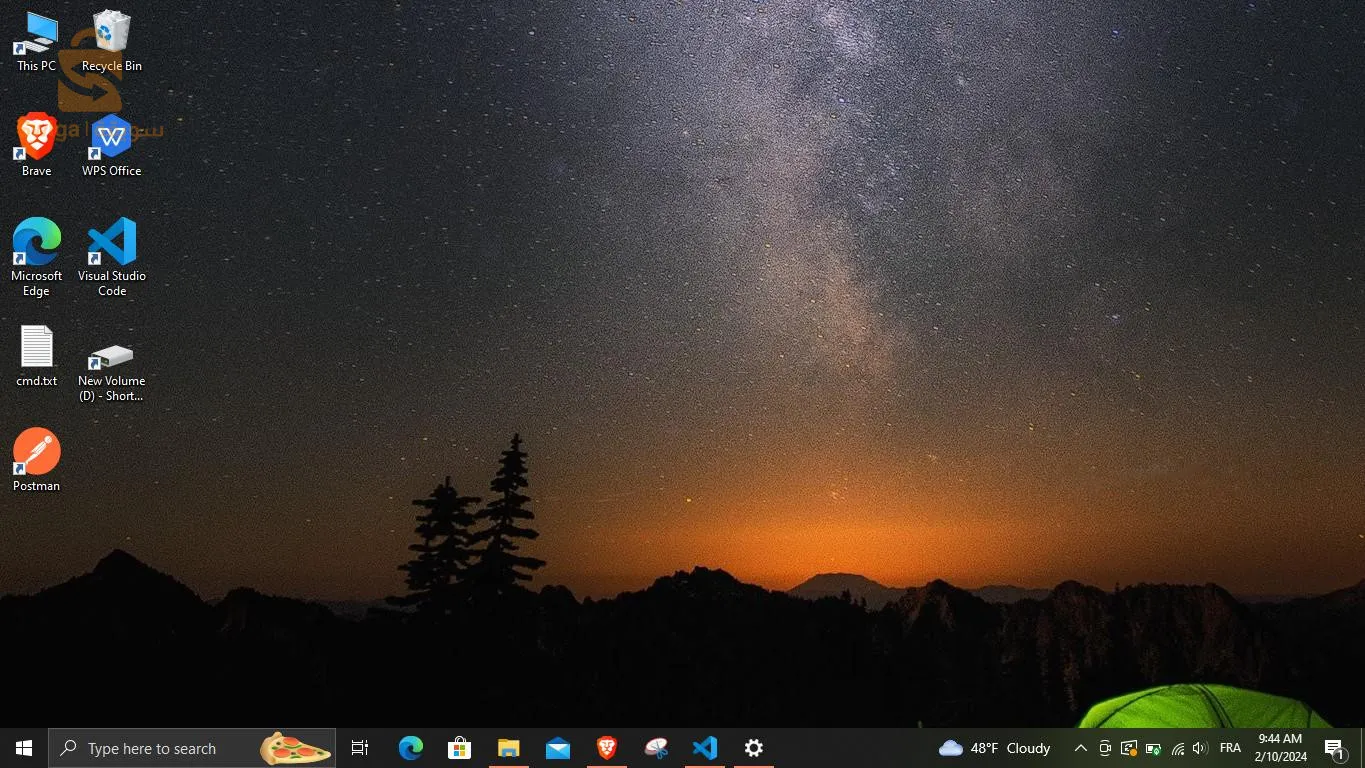Open Action Center via the notification icon
Image resolution: width=1365 pixels, height=768 pixels.
[x=1334, y=747]
